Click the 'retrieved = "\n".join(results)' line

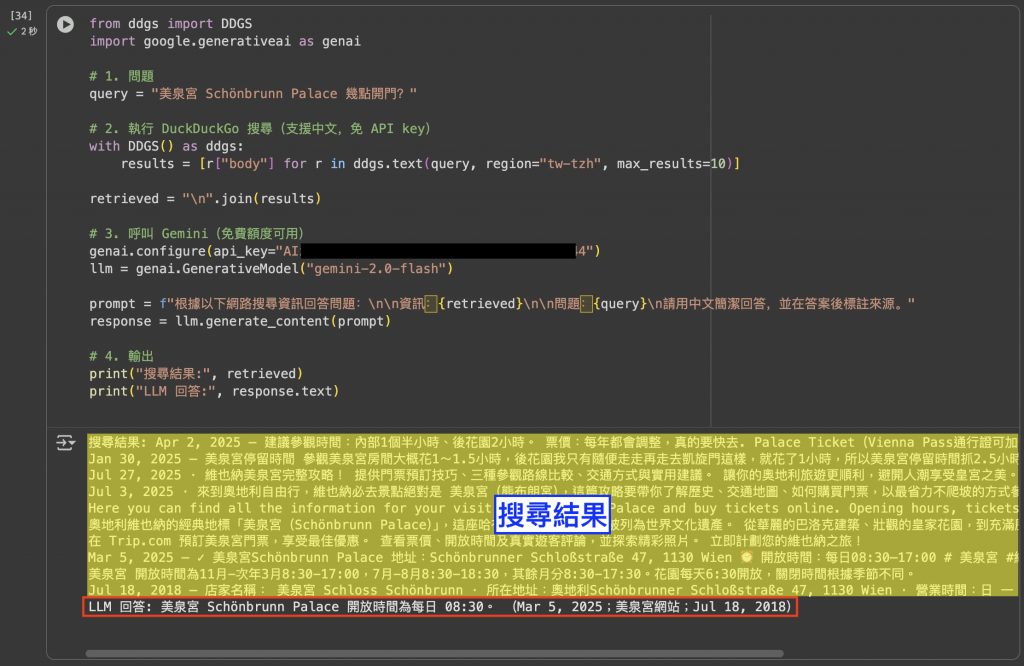tap(205, 198)
